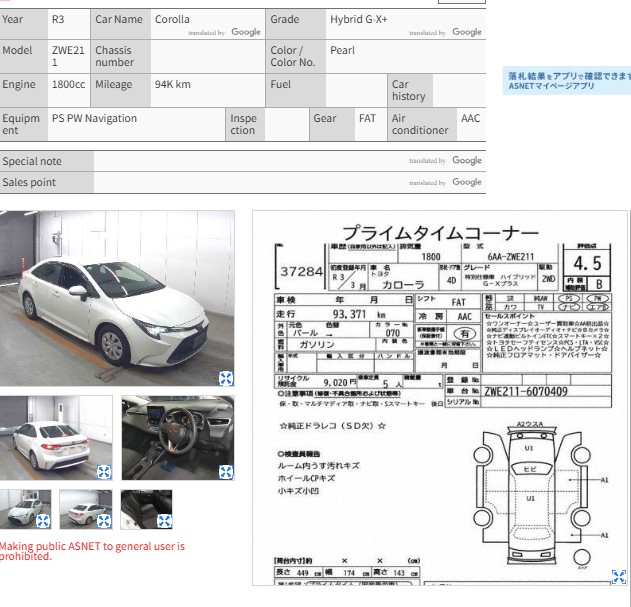This screenshot has width=631, height=607.
Task: Open the main white Corolla front photo
Action: (117, 298)
